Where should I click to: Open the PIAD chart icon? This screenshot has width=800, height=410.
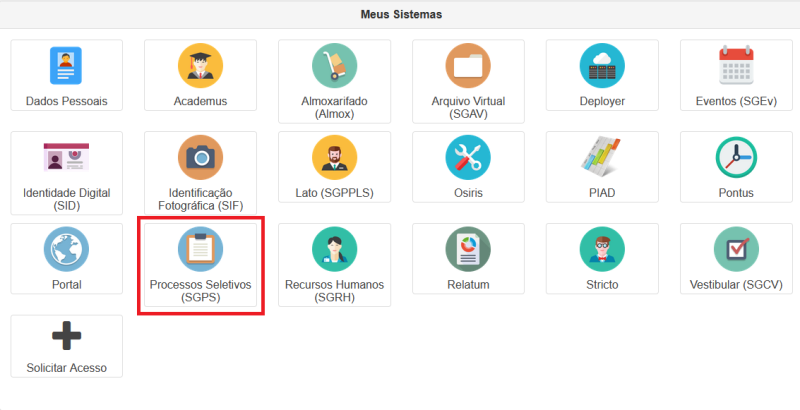602,158
